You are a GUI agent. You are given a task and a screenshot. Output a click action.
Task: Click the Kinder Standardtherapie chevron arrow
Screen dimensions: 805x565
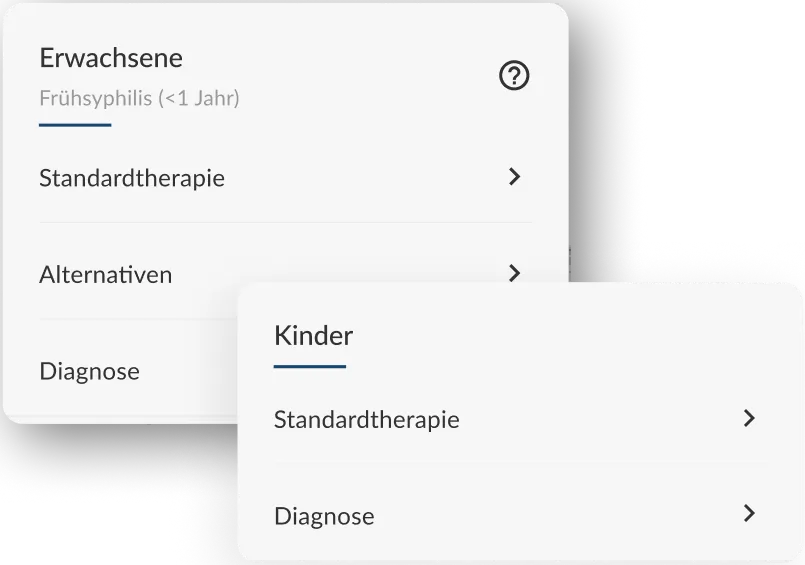(749, 418)
